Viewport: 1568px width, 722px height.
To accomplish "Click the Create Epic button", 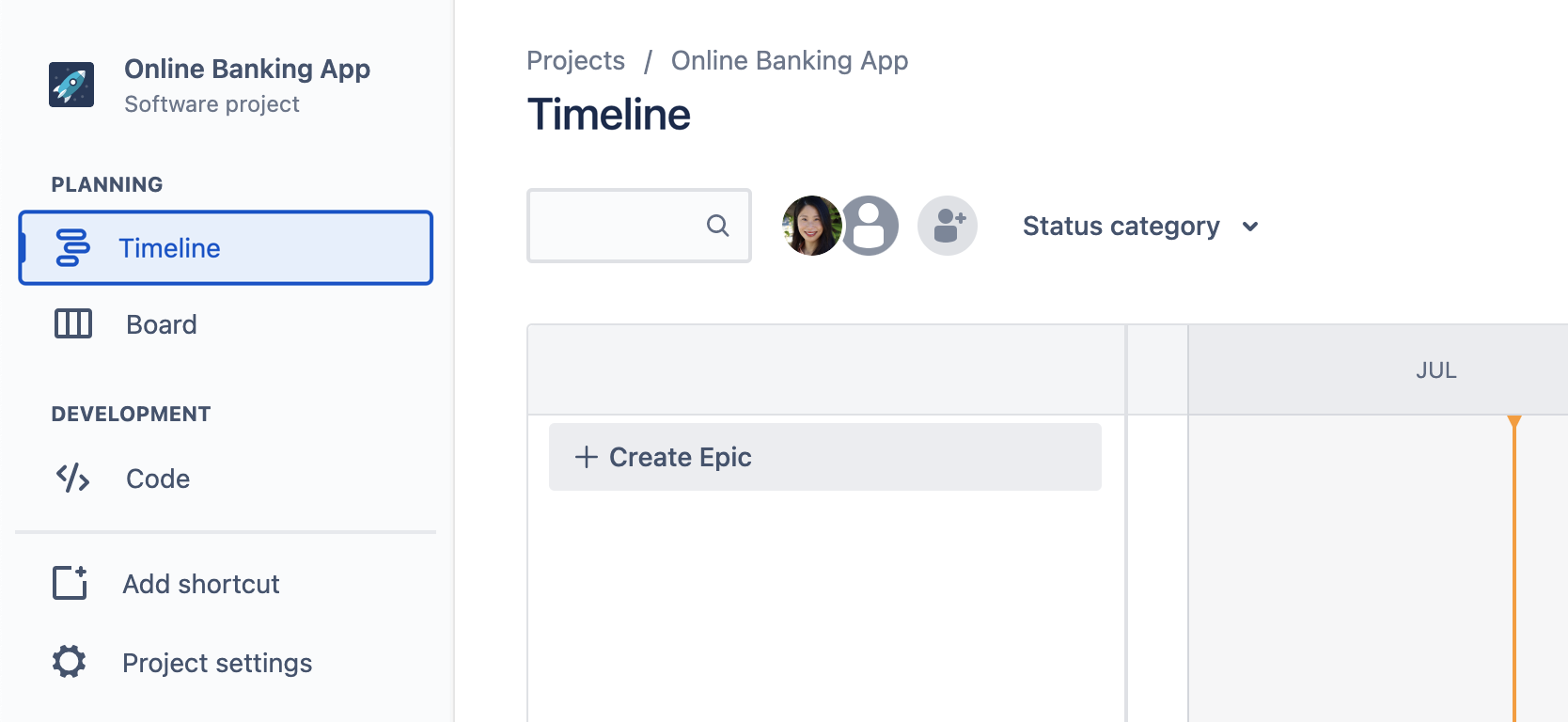I will [680, 457].
